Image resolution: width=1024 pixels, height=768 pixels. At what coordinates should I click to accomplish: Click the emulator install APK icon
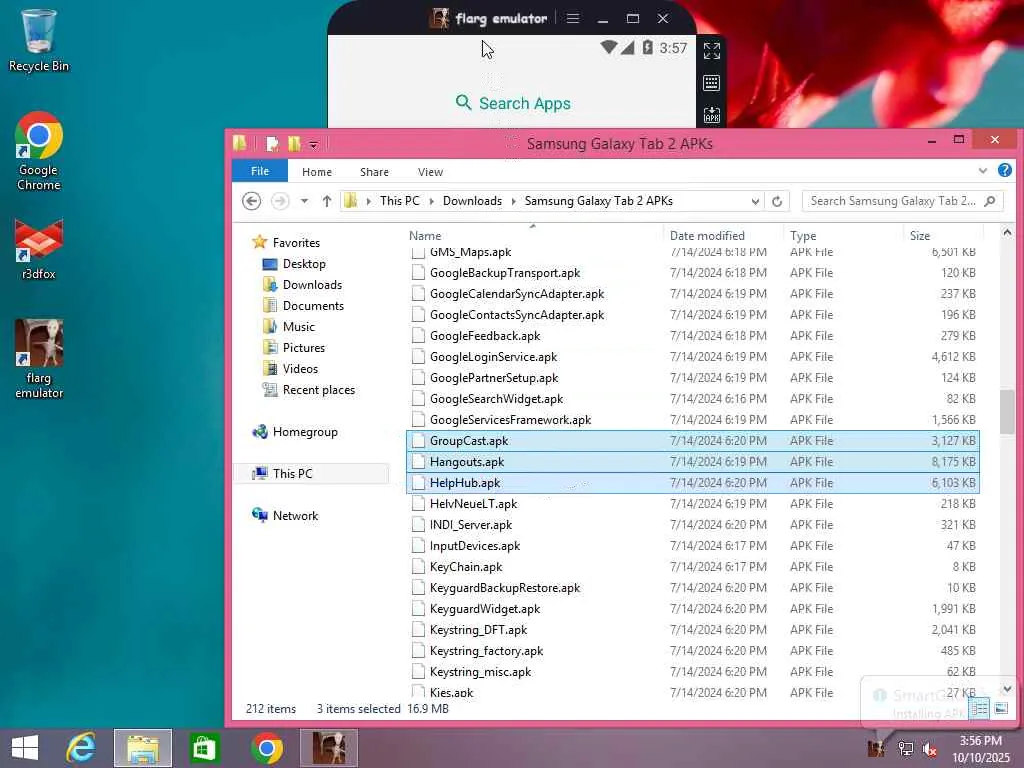[x=711, y=116]
